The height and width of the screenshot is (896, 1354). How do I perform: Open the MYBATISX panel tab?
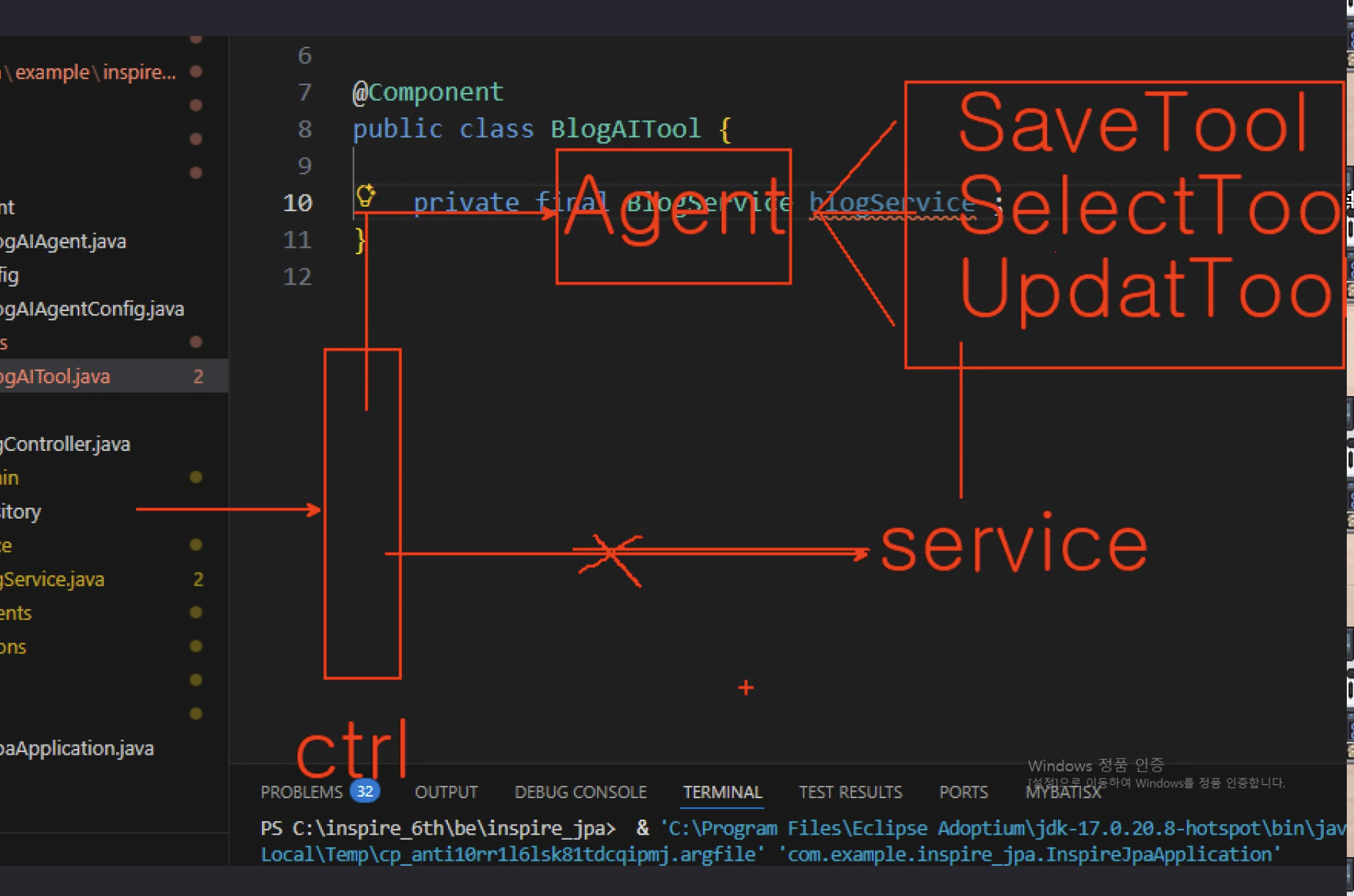1063,792
